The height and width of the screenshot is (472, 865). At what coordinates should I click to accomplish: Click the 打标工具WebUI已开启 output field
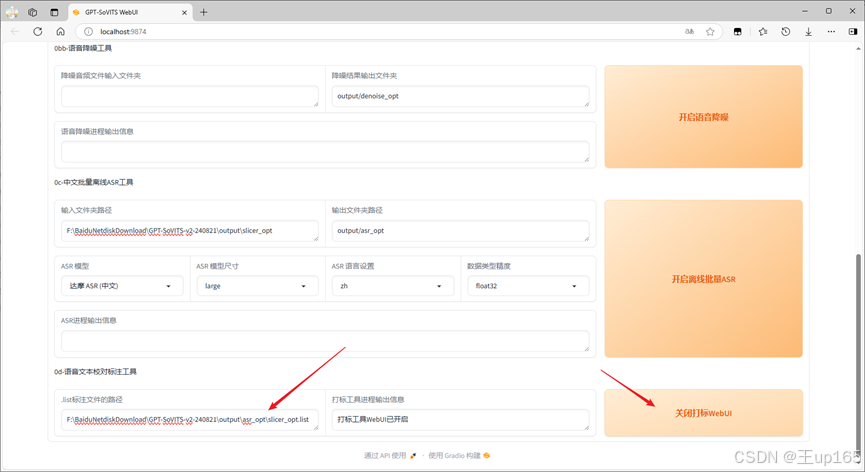coord(460,420)
